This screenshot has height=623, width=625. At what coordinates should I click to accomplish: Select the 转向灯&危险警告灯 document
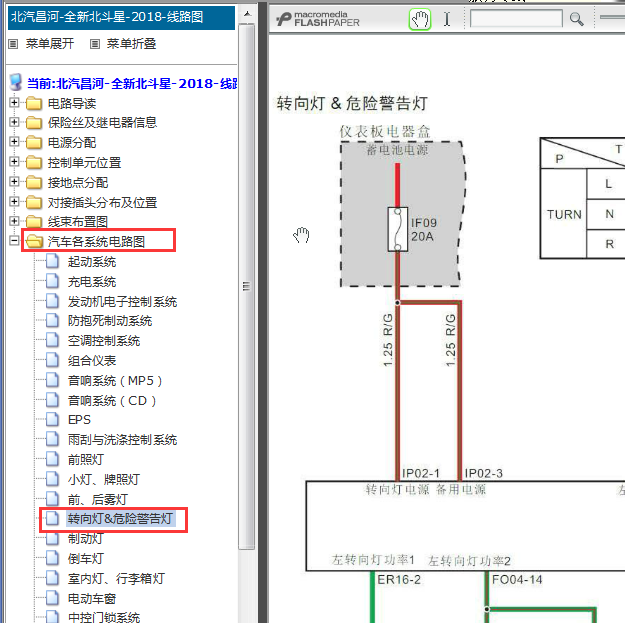click(x=120, y=518)
